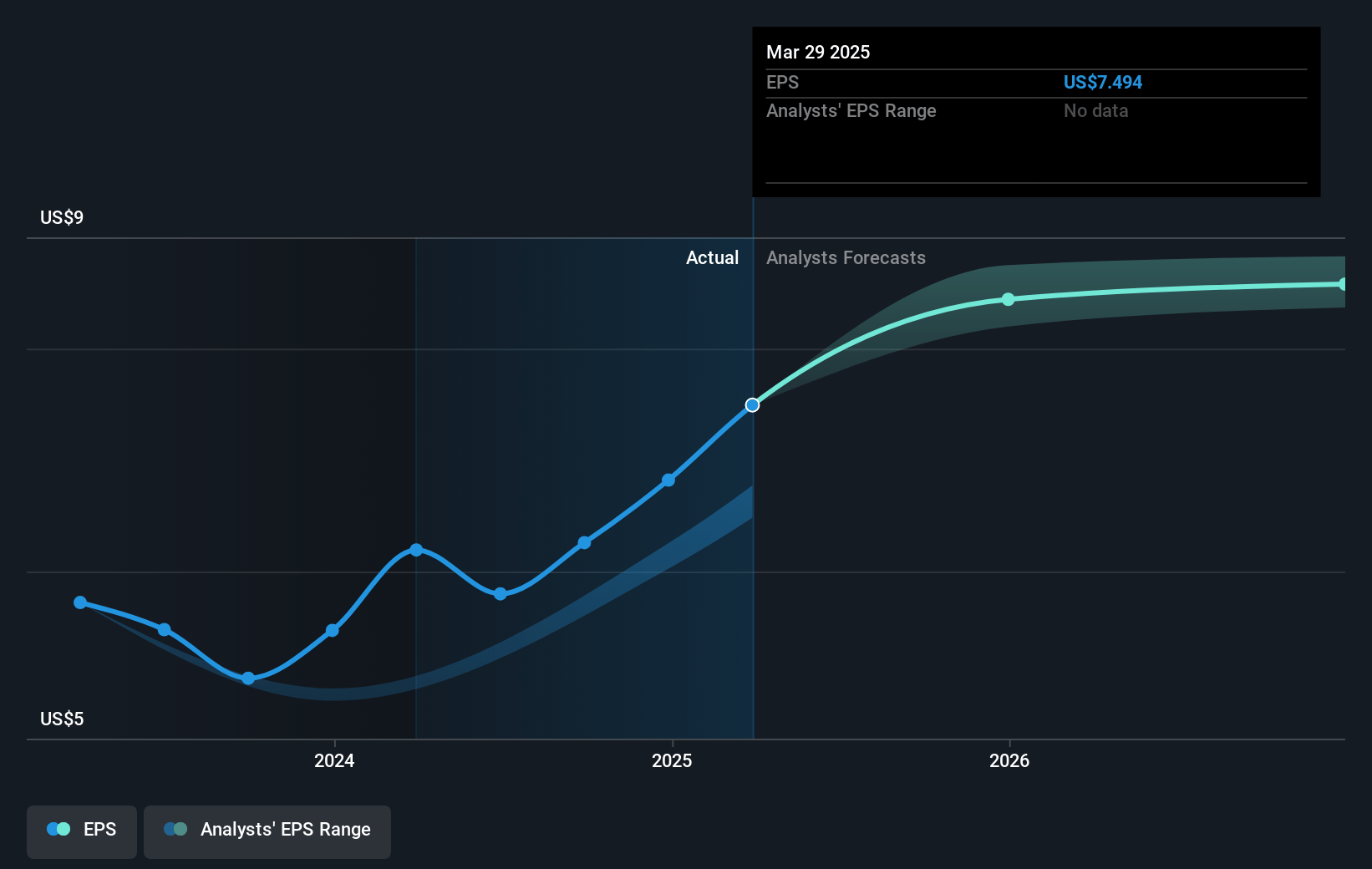Click the 2024 x-axis label
The width and height of the screenshot is (1372, 869).
(334, 760)
